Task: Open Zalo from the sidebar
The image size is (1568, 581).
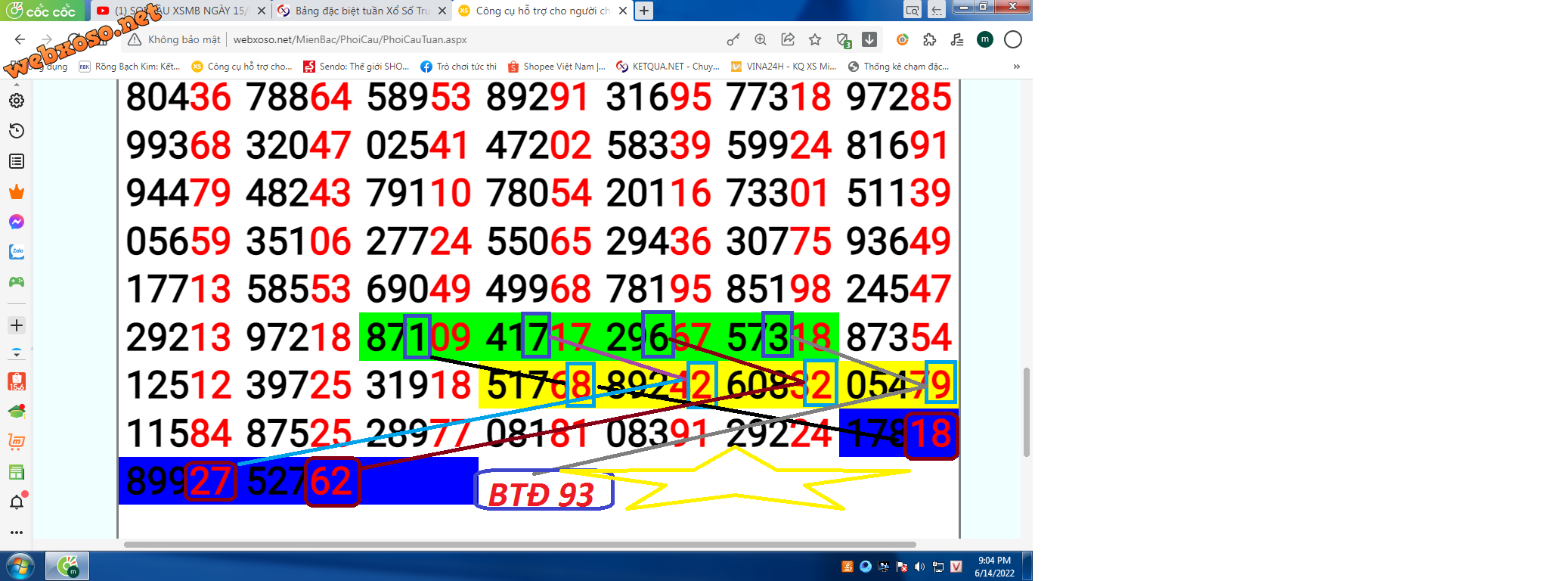Action: pyautogui.click(x=17, y=252)
